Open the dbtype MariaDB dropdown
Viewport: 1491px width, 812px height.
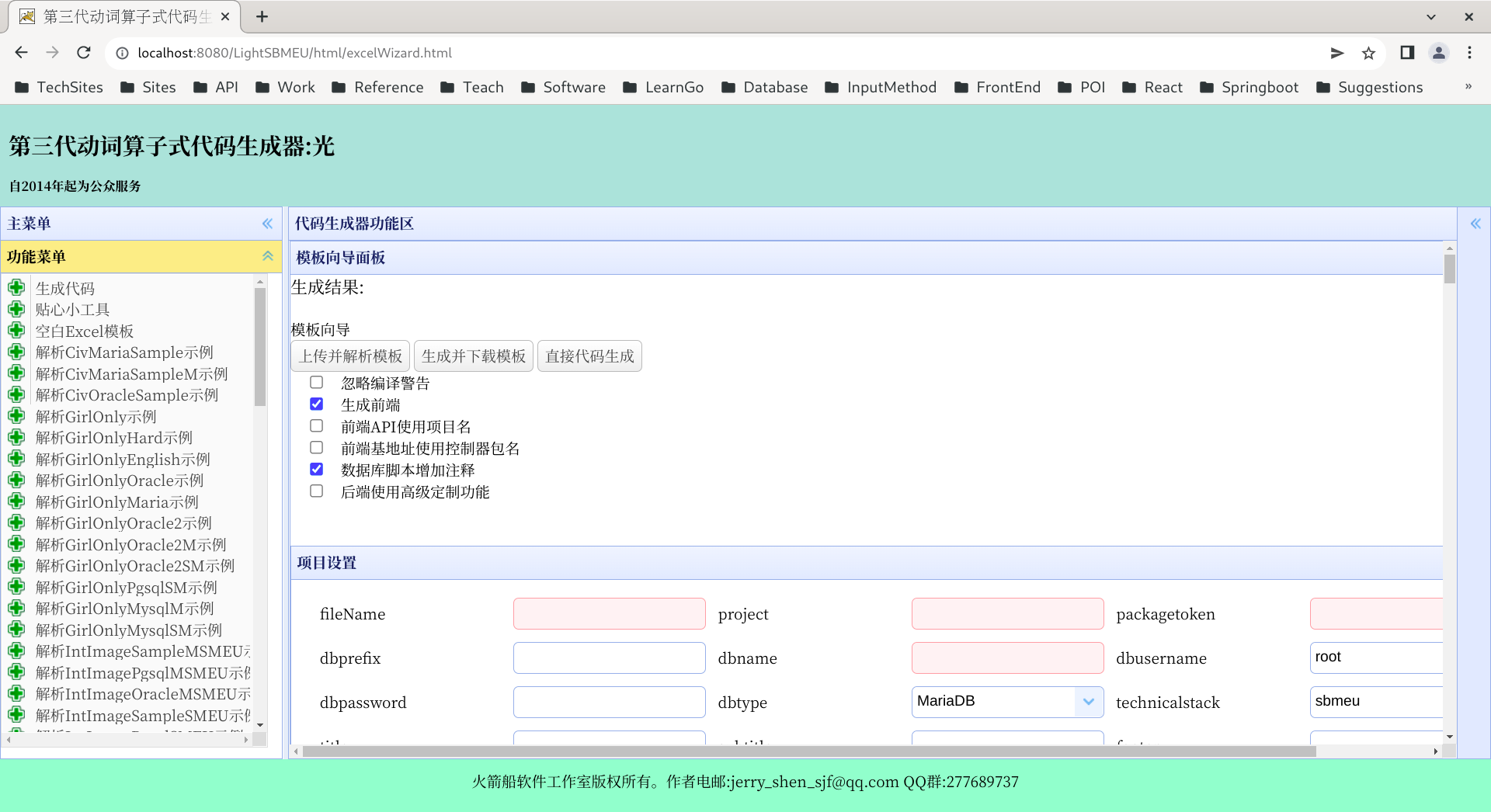(x=1088, y=701)
